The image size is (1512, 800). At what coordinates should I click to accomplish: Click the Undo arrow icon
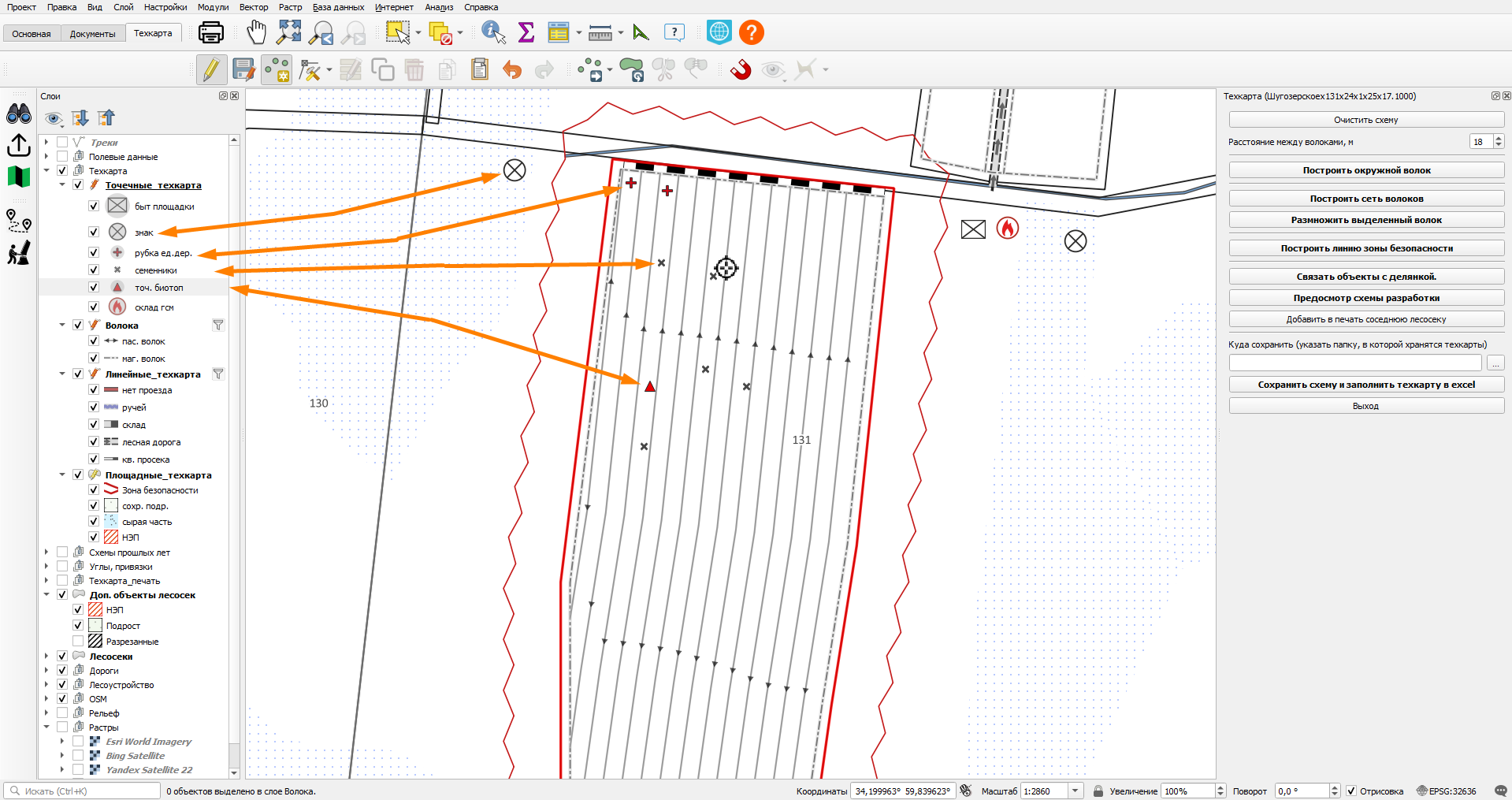pos(512,70)
